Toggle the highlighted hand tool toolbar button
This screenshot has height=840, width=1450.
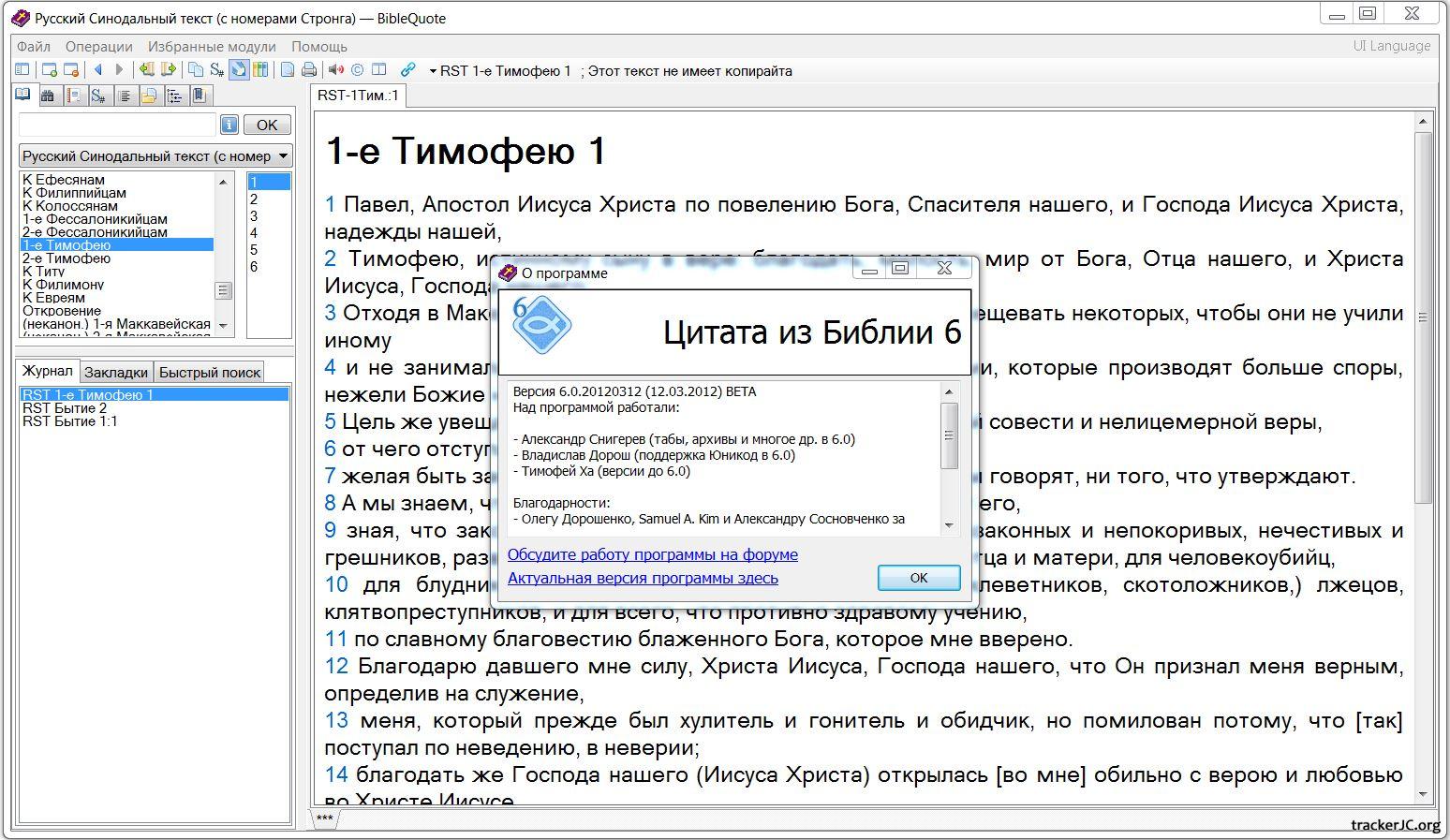point(239,70)
